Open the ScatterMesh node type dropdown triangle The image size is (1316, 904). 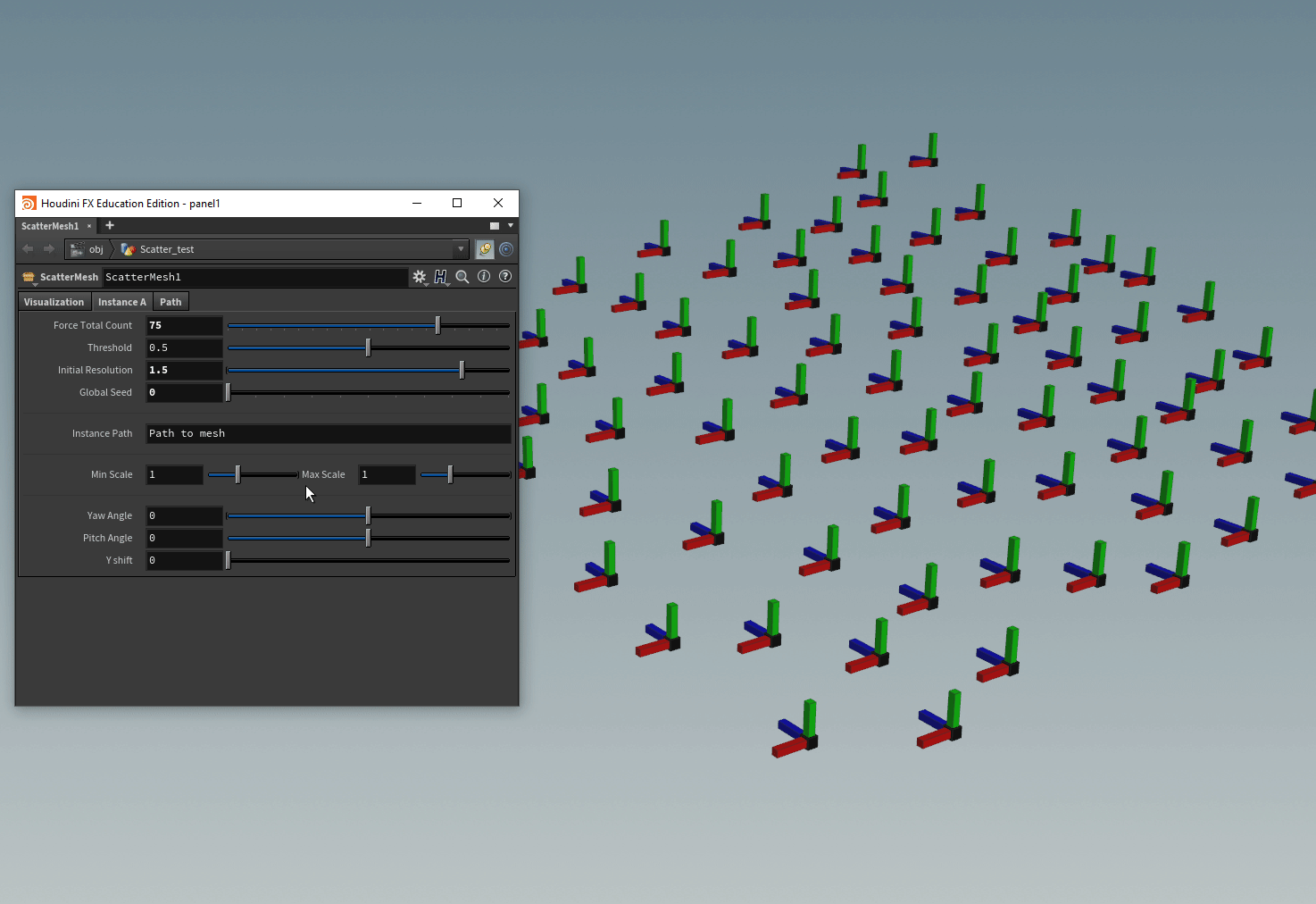pyautogui.click(x=35, y=286)
